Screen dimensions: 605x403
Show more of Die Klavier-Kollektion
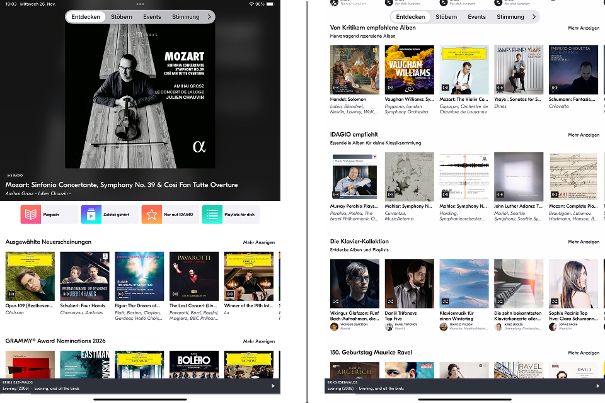tap(583, 242)
